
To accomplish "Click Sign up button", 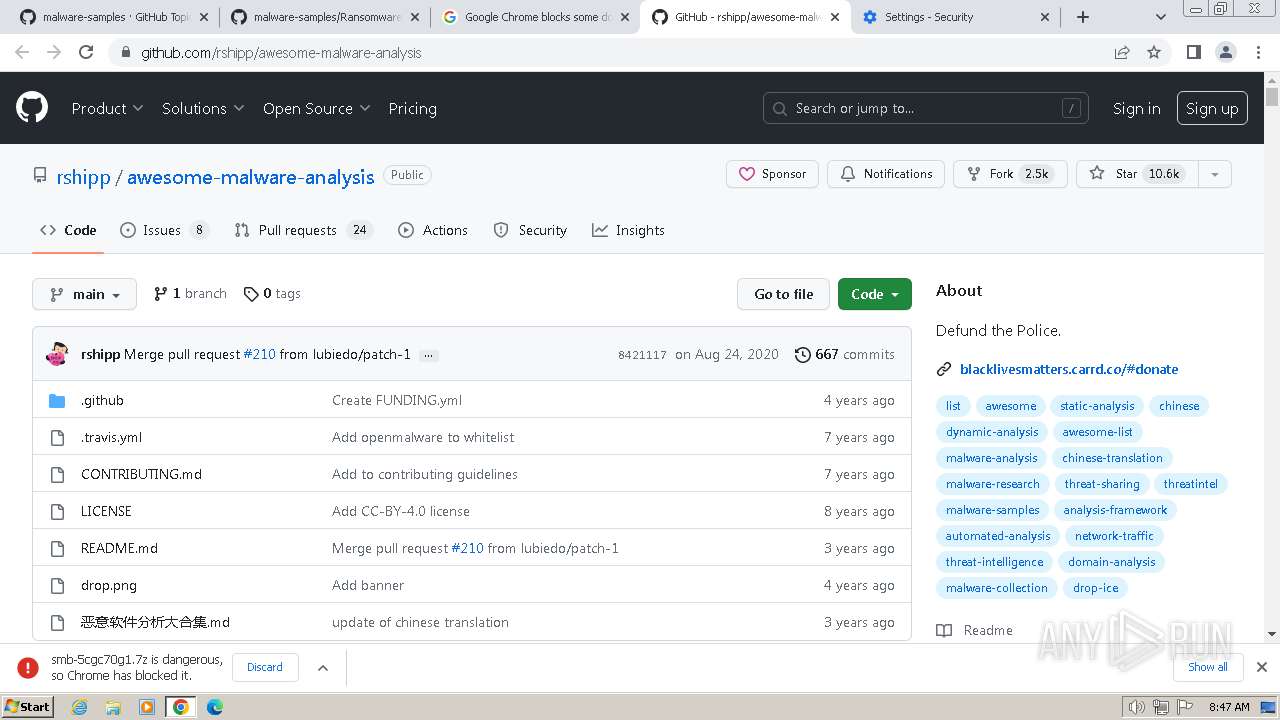I will tap(1212, 108).
